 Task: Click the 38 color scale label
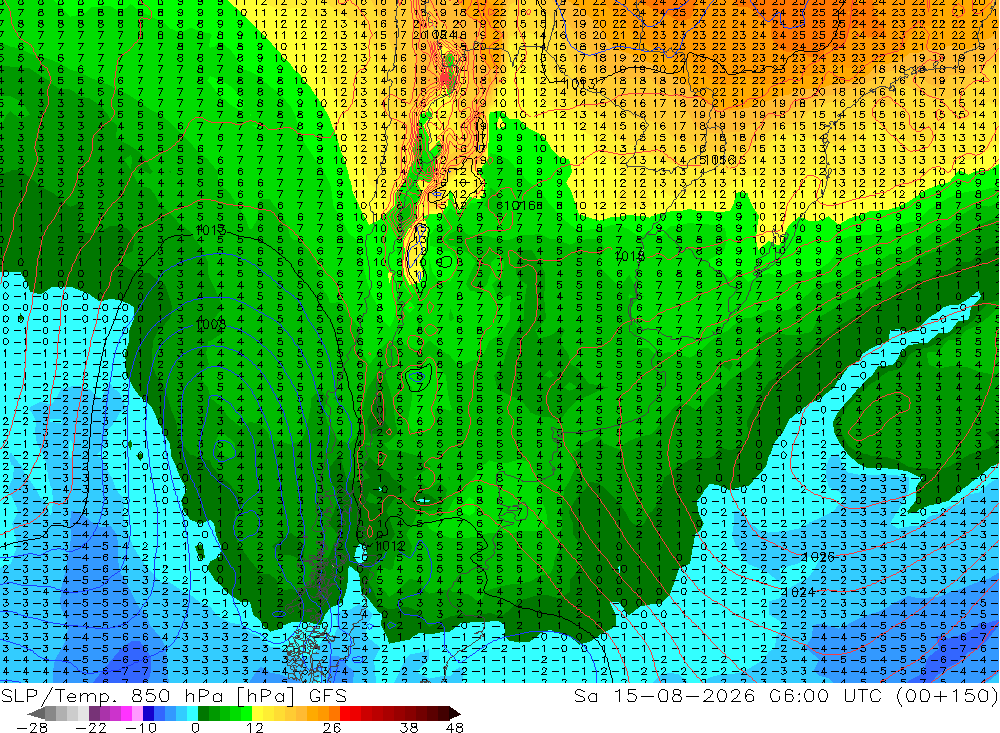(409, 727)
